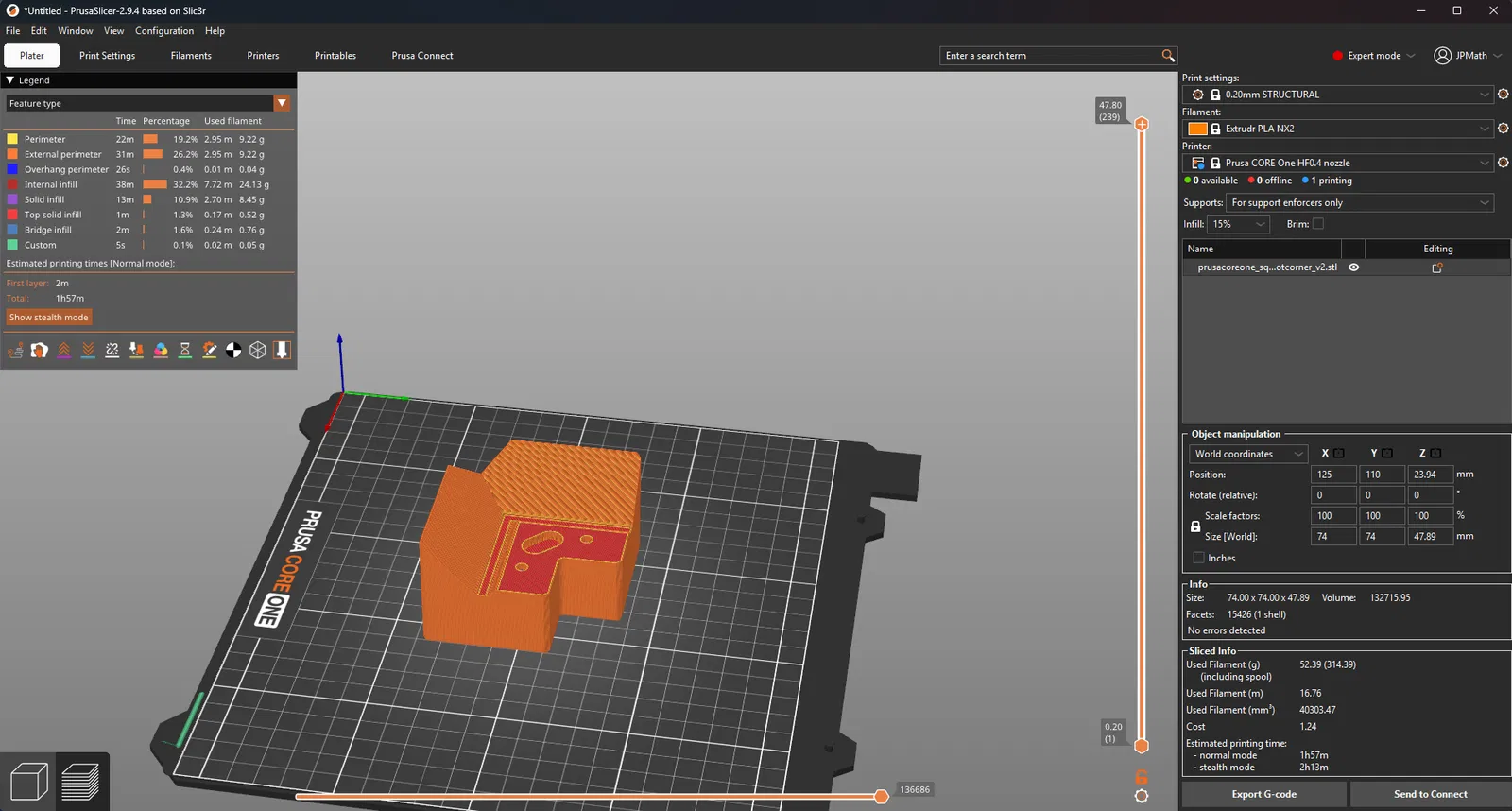Click Show stealth mode button
This screenshot has width=1512, height=811.
[49, 318]
